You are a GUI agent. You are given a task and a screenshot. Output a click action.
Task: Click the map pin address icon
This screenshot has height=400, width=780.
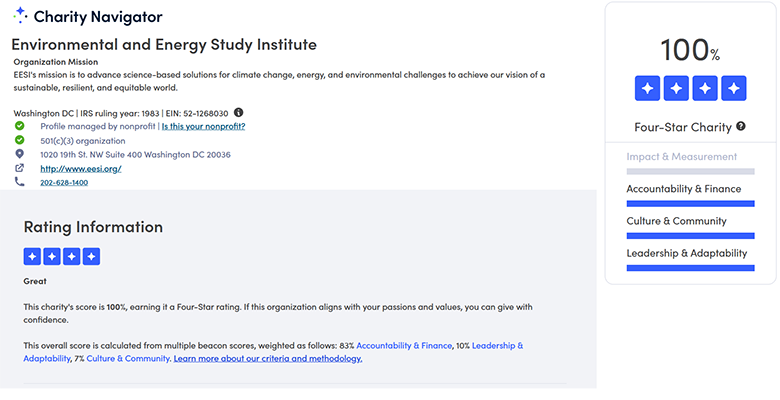click(20, 154)
